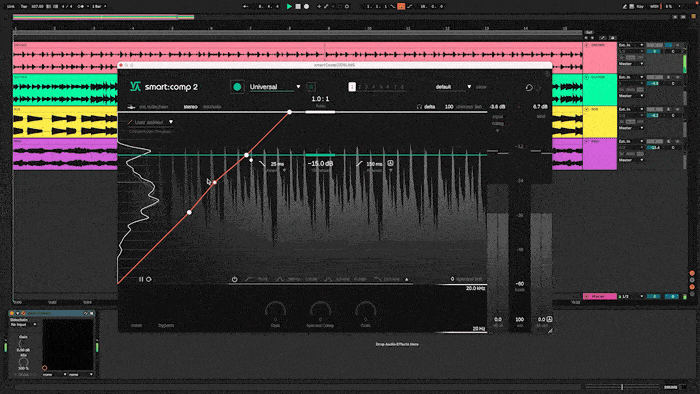Viewport: 700px width, 394px height.
Task: Click the Tap tempo button
Action: [x=24, y=6]
